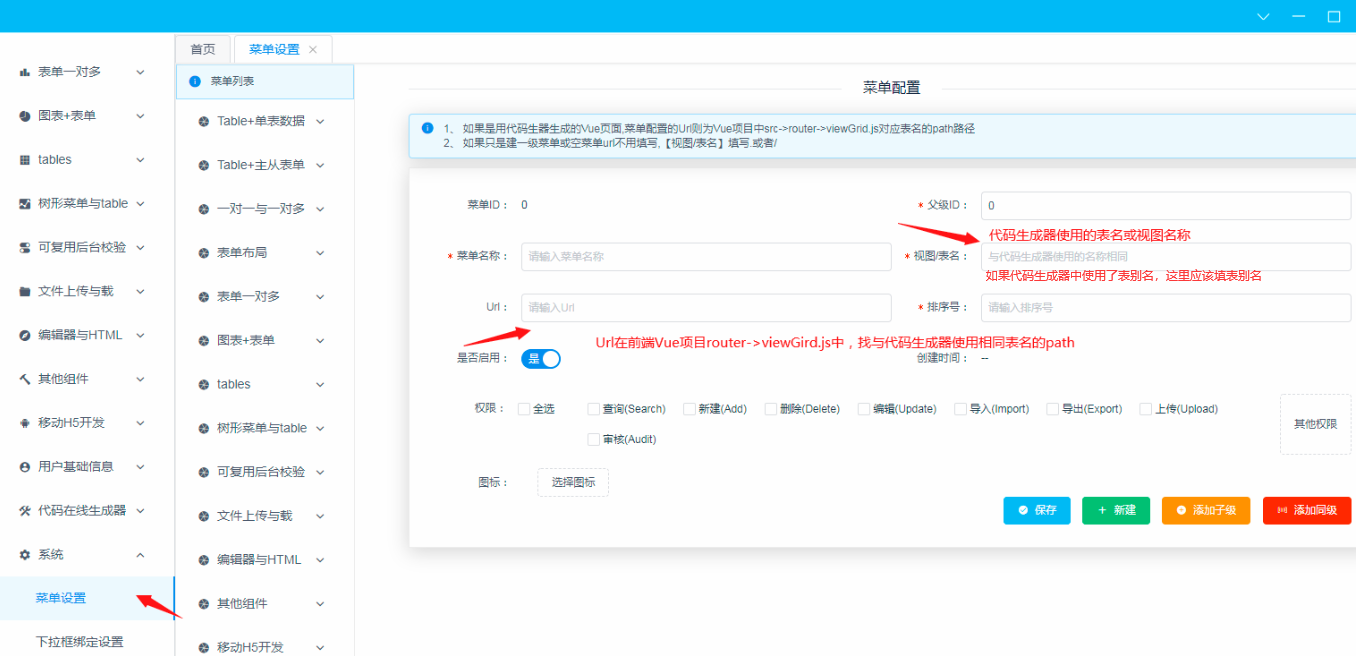1356x656 pixels.
Task: Click the 保存 button
Action: (x=1037, y=510)
